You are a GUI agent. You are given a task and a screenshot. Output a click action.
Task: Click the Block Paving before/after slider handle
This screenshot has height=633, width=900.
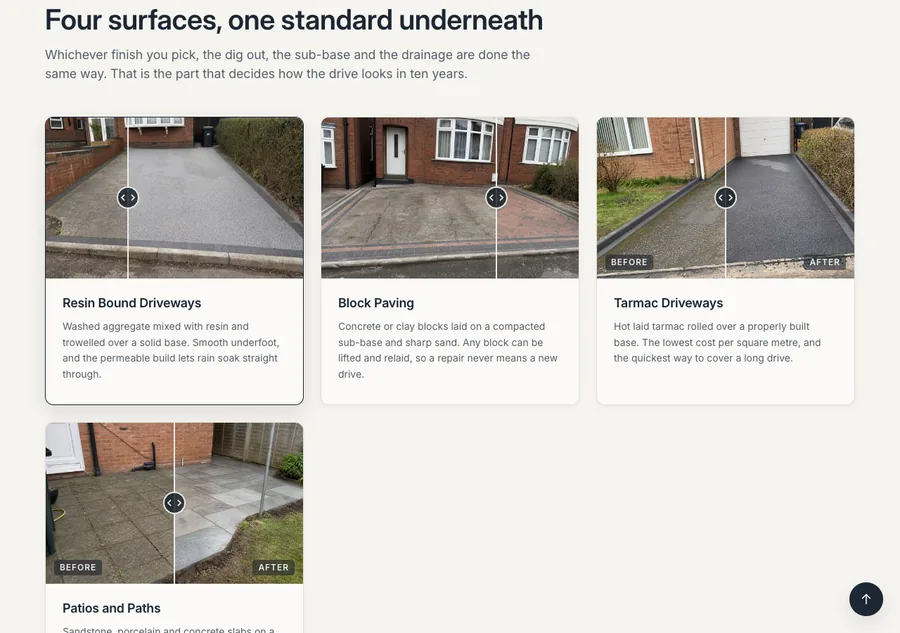click(496, 197)
